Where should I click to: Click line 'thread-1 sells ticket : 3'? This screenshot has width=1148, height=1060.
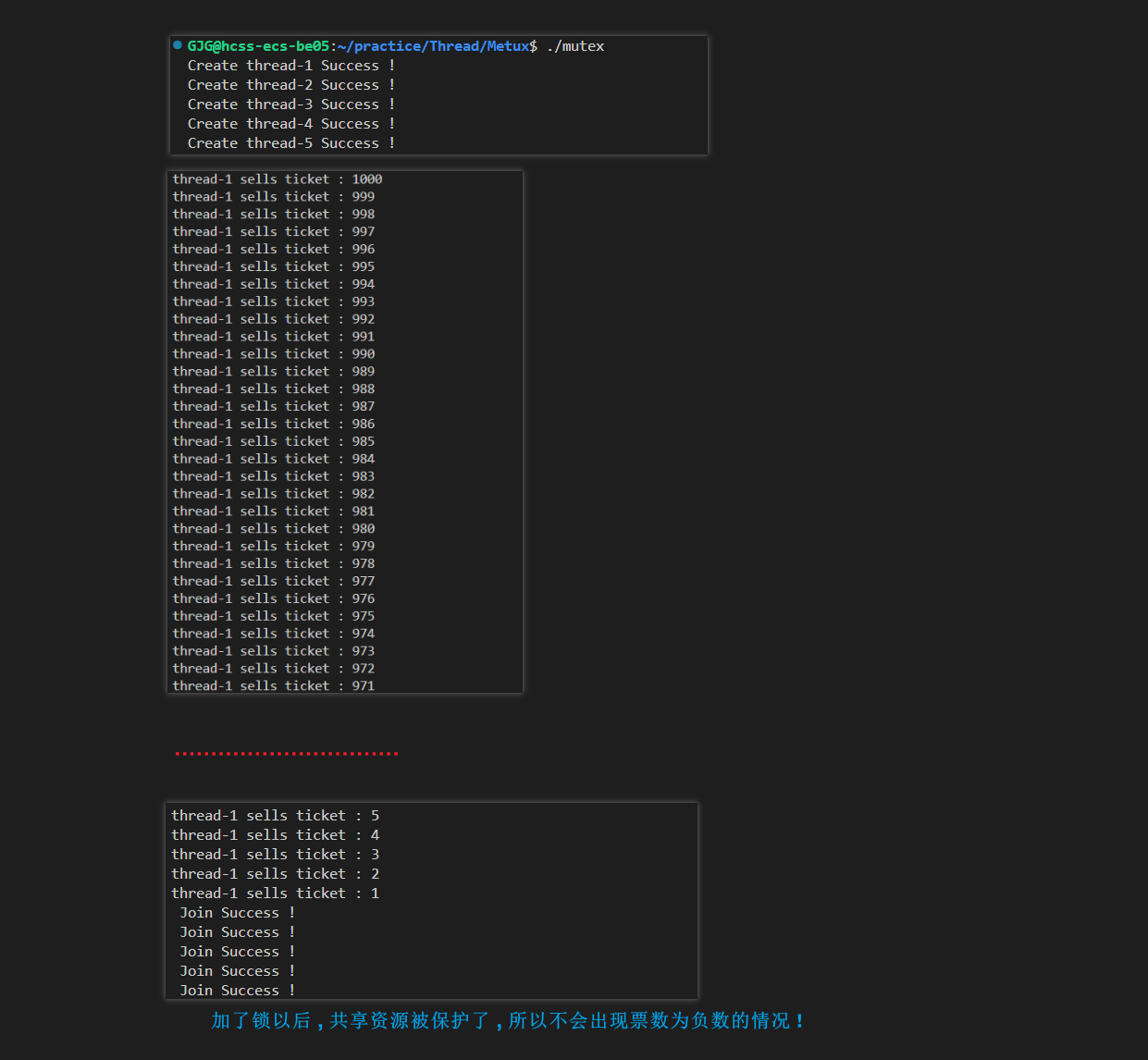[276, 855]
